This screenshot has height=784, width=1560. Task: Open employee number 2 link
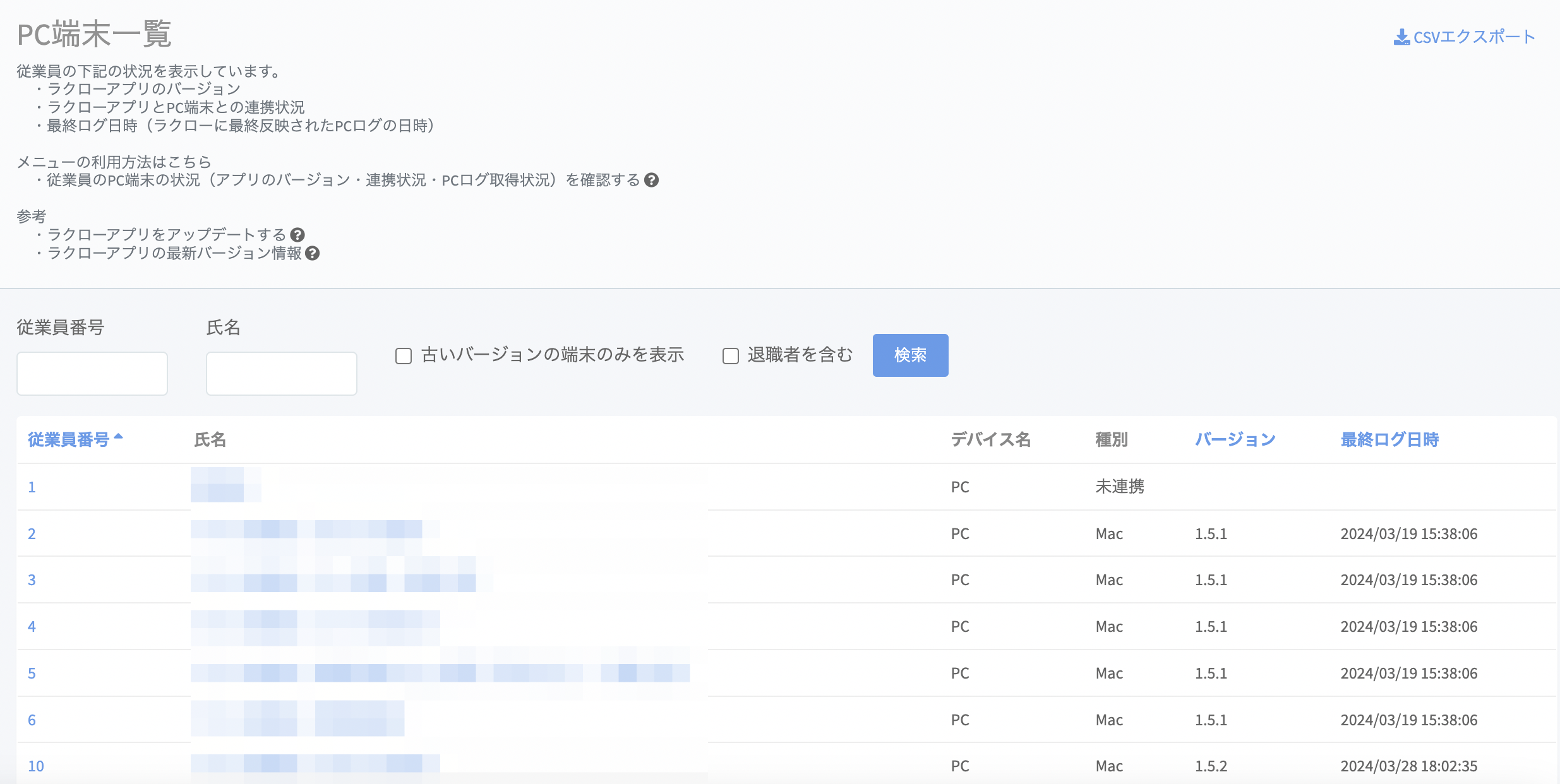pos(32,534)
